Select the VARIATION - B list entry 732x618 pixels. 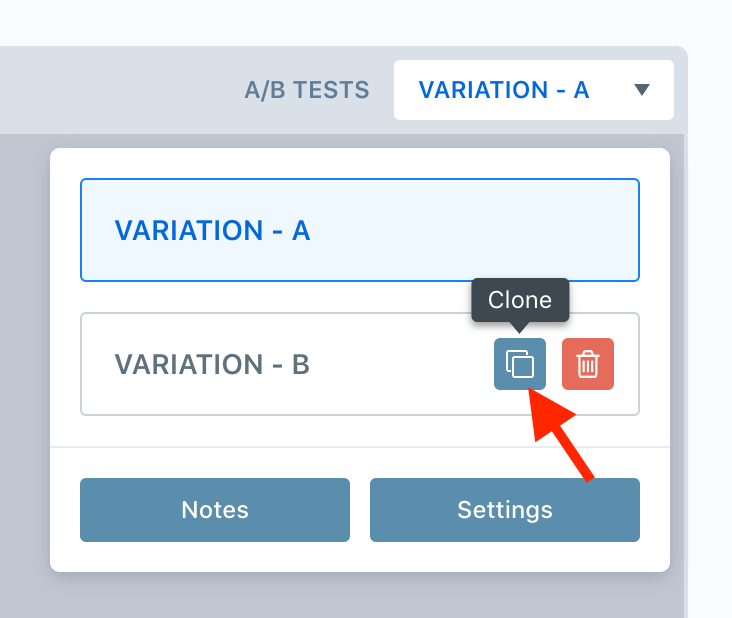(x=359, y=364)
